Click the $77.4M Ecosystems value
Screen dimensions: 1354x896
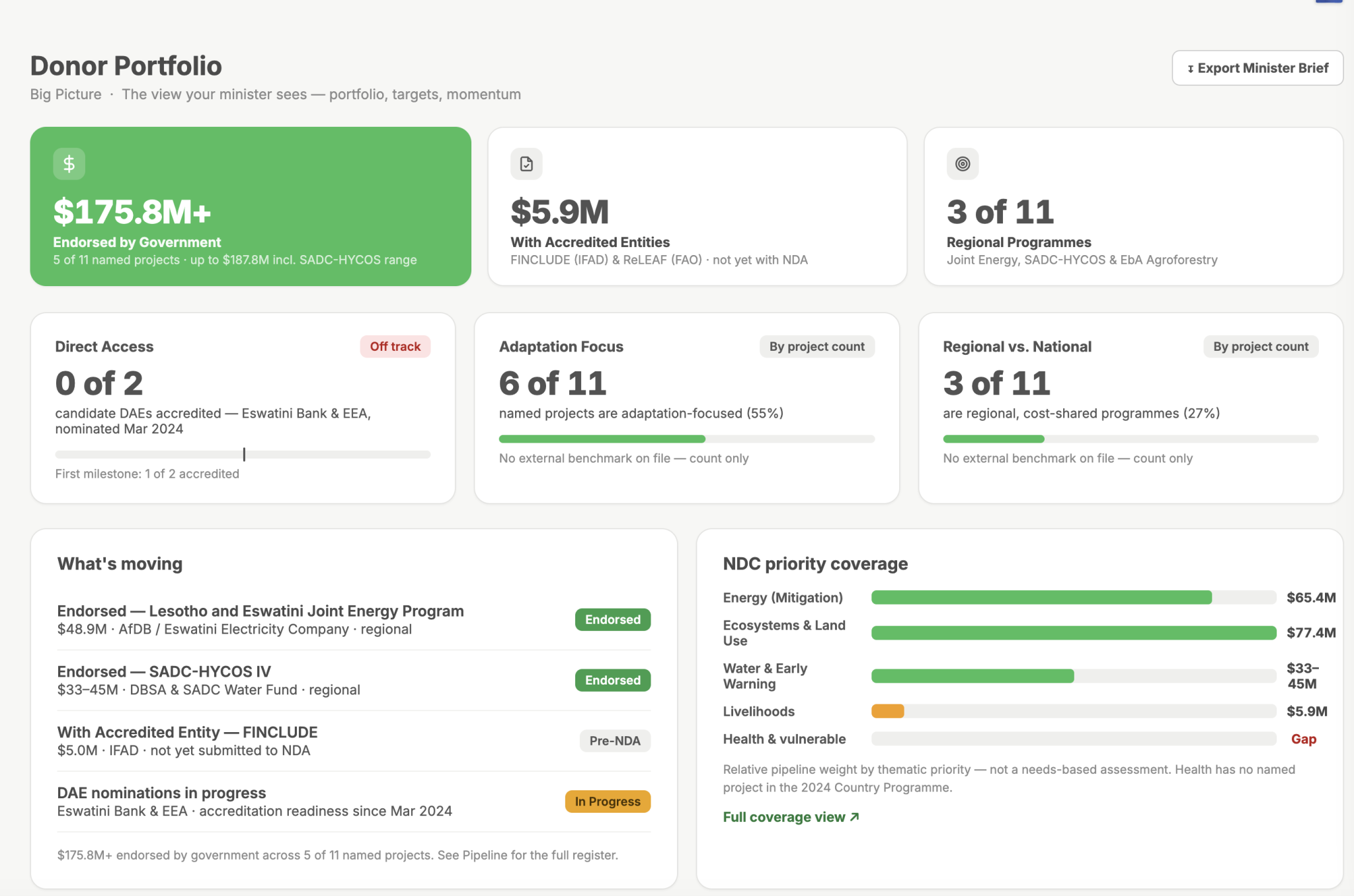pos(1311,632)
